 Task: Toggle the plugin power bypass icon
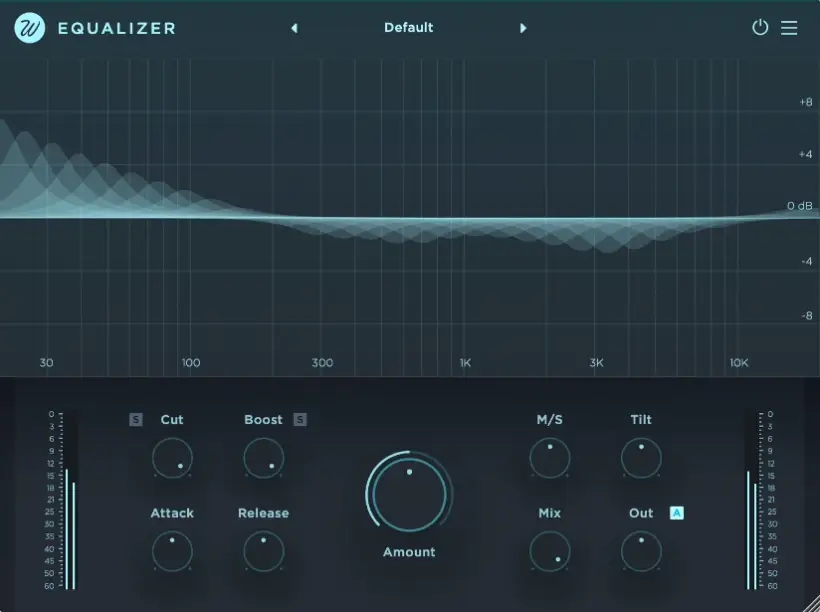pyautogui.click(x=760, y=27)
